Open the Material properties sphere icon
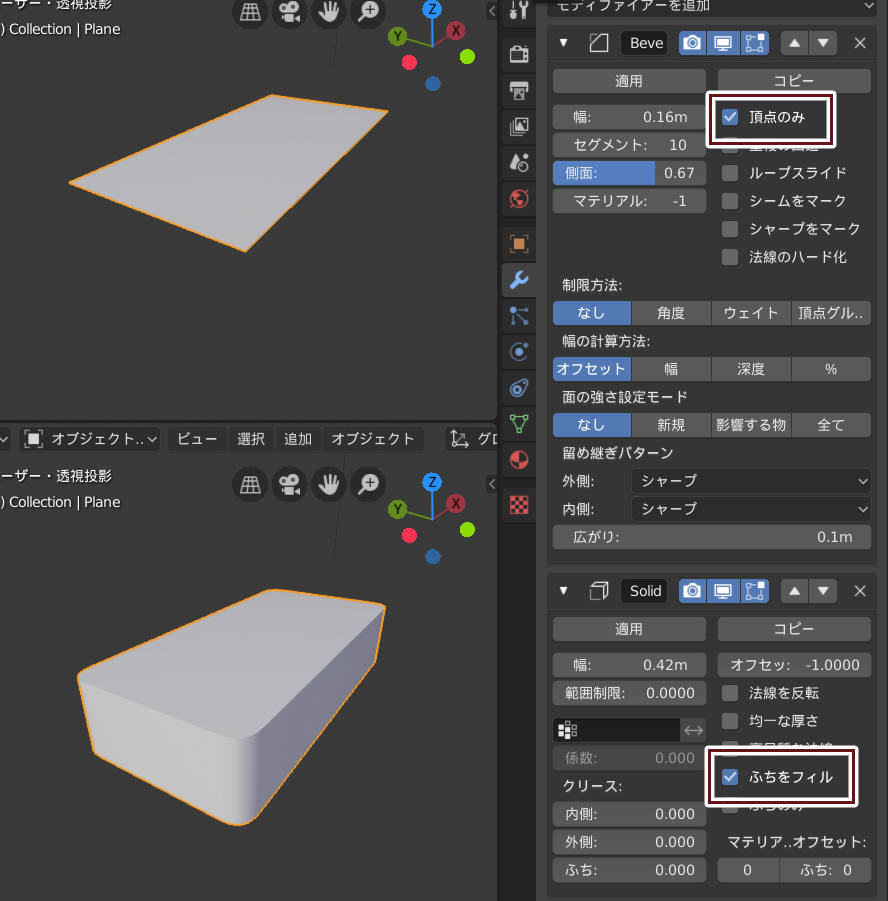Image resolution: width=888 pixels, height=901 pixels. [519, 460]
